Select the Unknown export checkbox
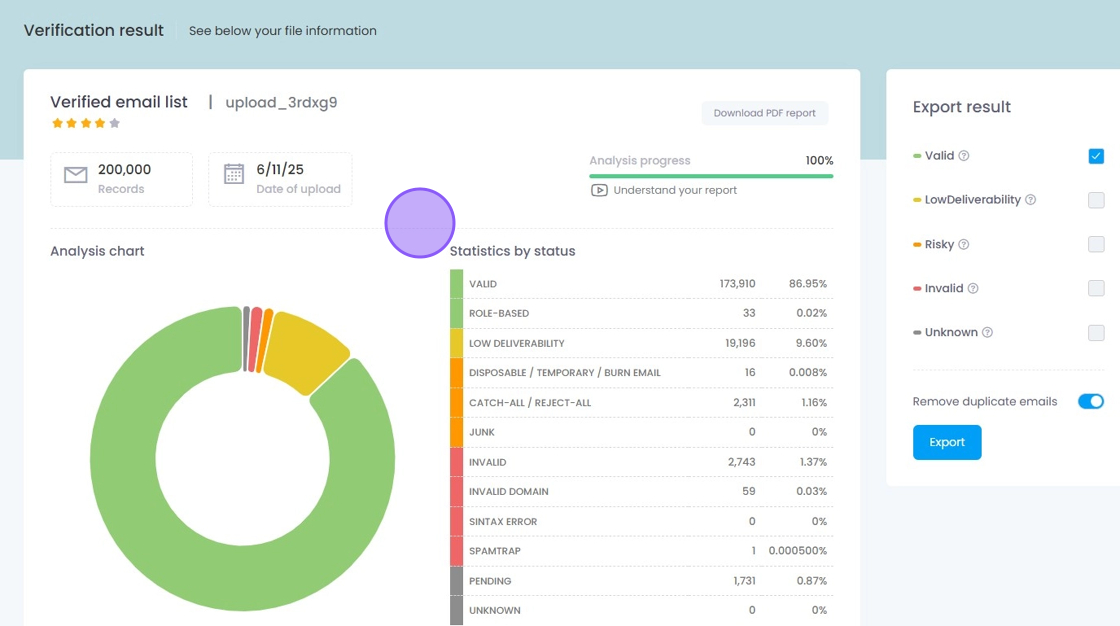 [x=1096, y=333]
